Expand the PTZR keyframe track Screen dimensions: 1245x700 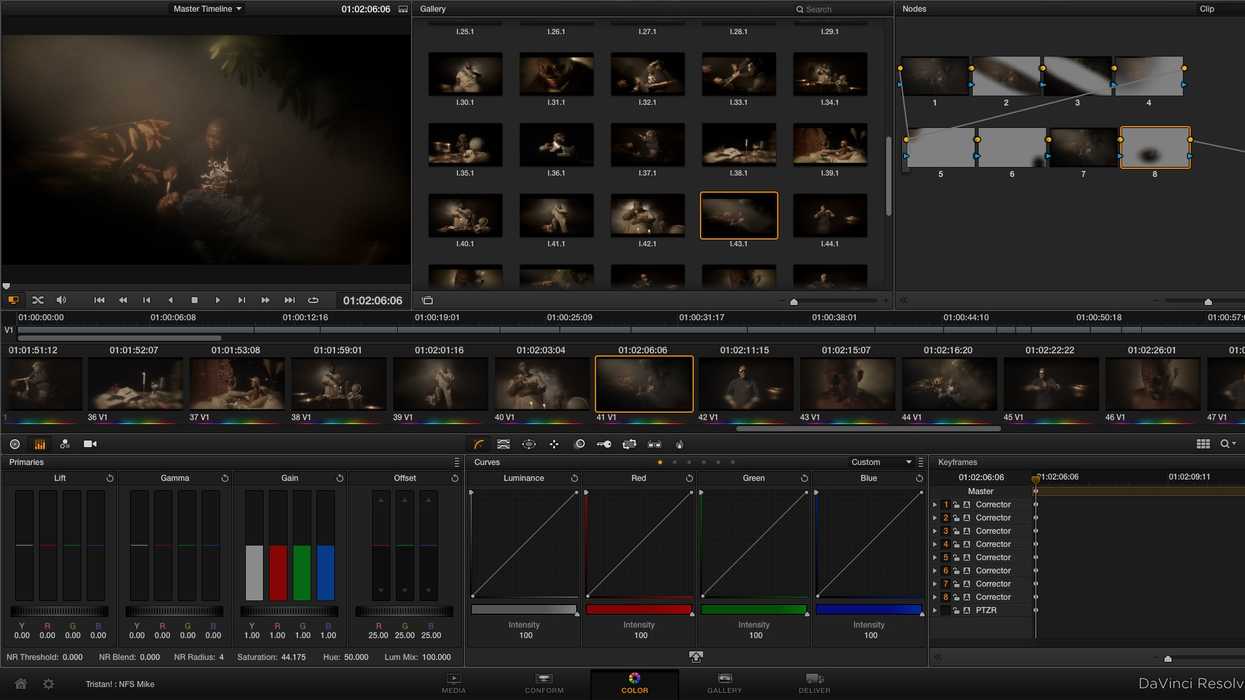click(x=935, y=610)
